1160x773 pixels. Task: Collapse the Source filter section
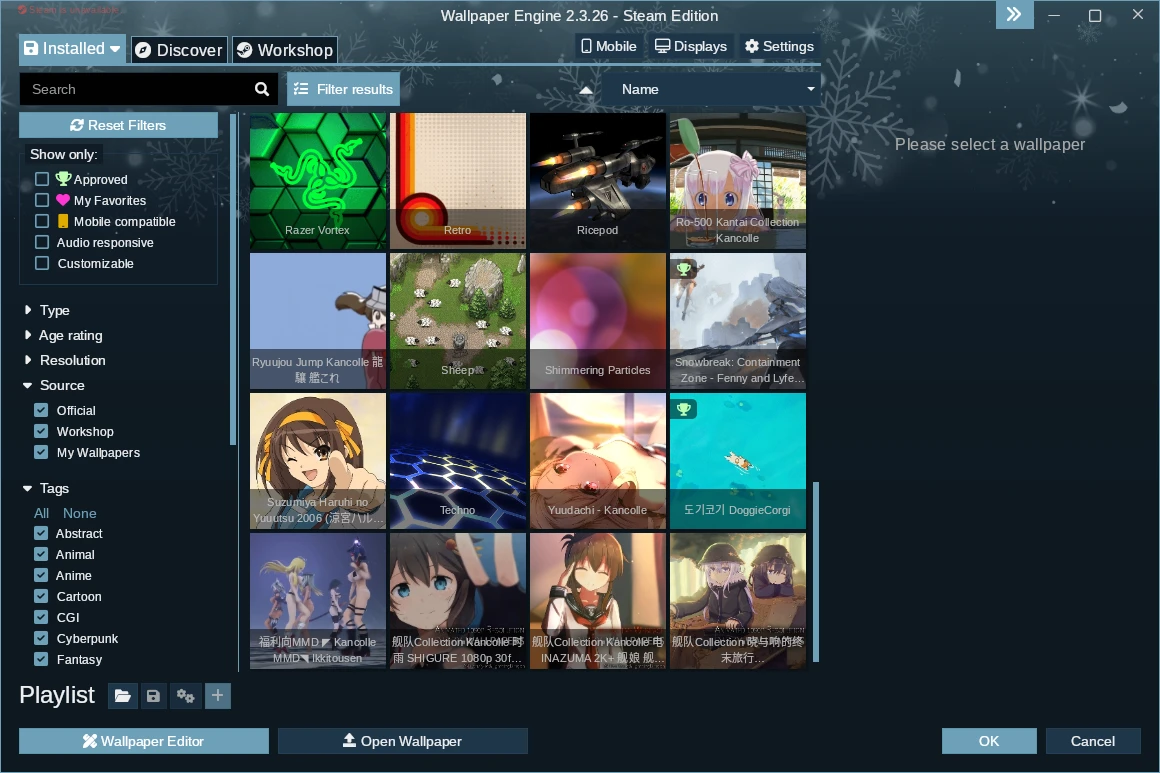coord(53,385)
